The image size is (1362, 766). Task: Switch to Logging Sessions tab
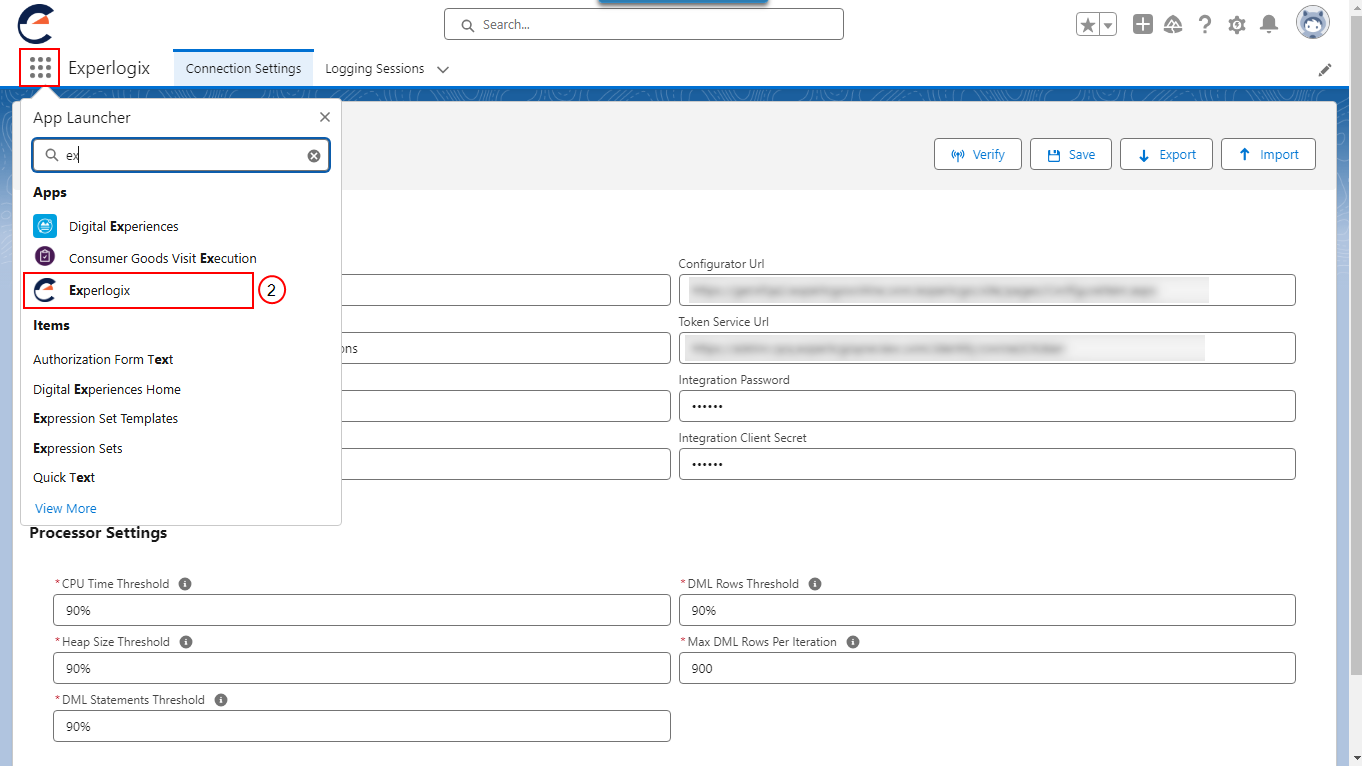pyautogui.click(x=375, y=69)
